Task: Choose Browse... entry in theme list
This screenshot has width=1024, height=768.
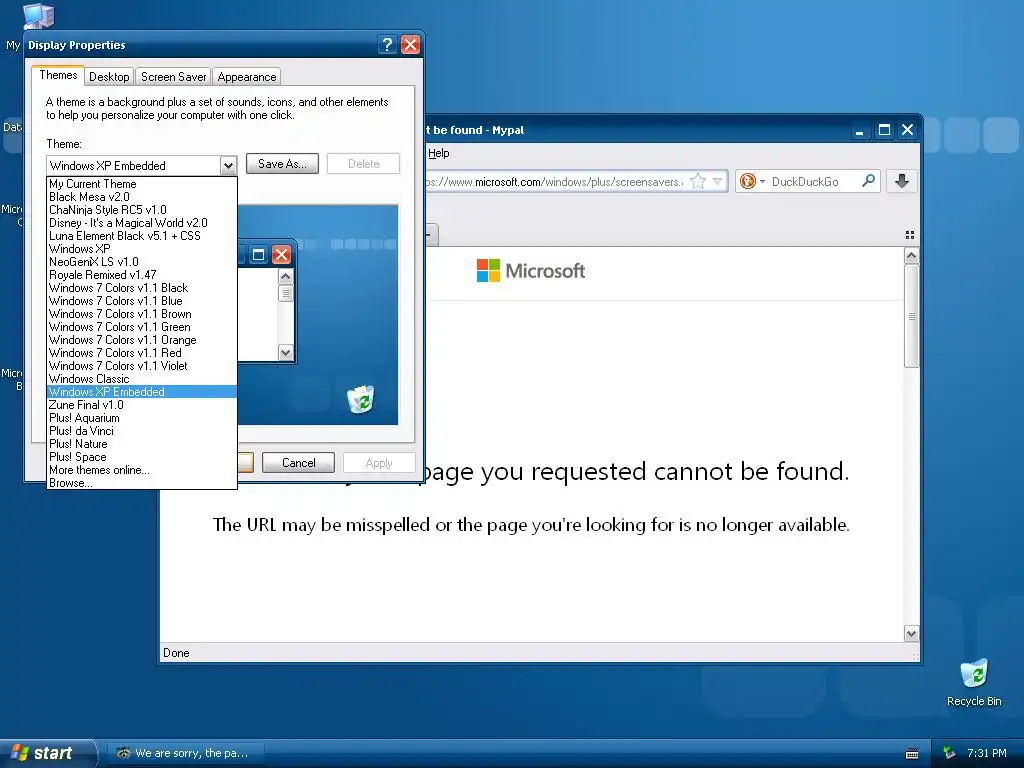Action: click(142, 483)
